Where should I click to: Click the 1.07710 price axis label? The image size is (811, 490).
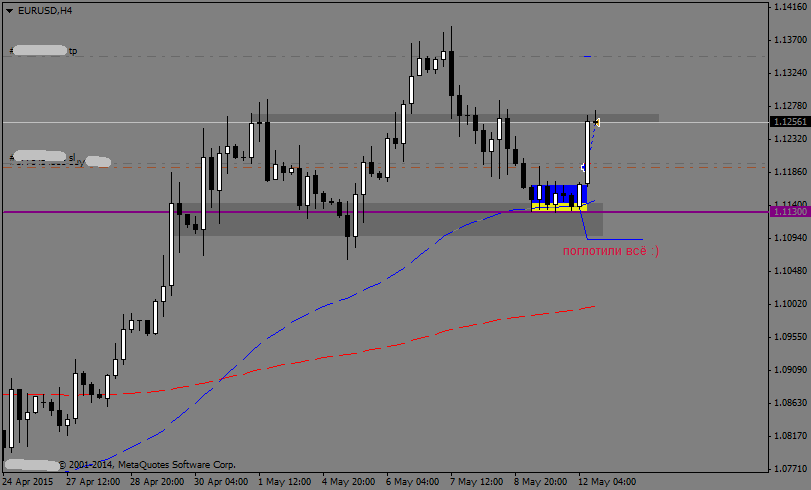[x=790, y=469]
